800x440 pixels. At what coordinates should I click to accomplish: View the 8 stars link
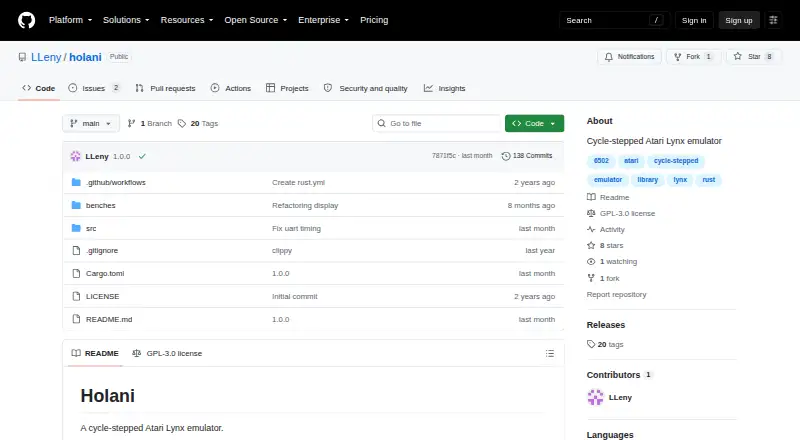click(605, 246)
